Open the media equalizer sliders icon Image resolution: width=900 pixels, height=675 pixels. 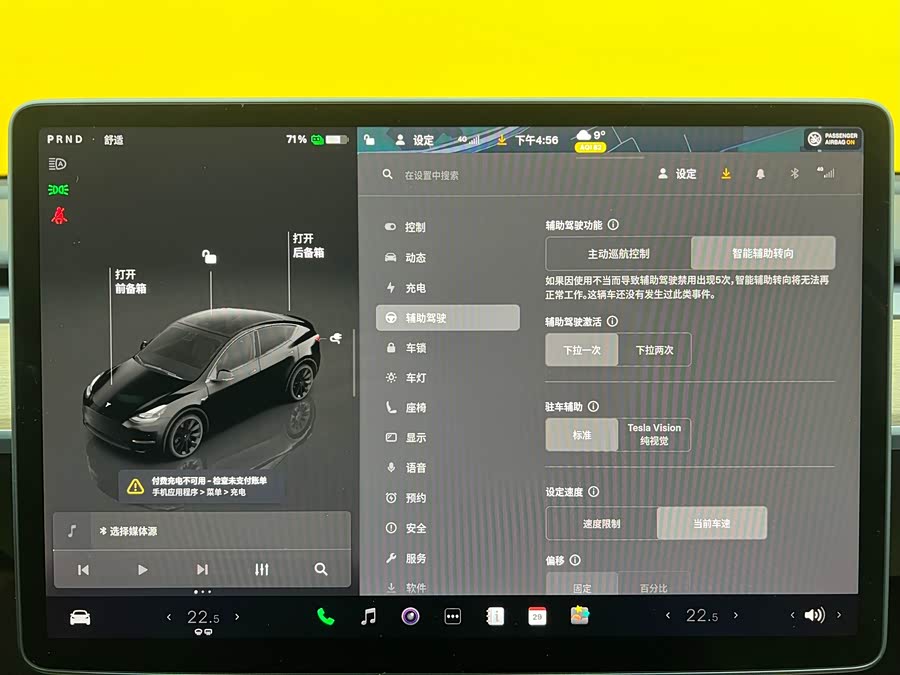[x=262, y=569]
